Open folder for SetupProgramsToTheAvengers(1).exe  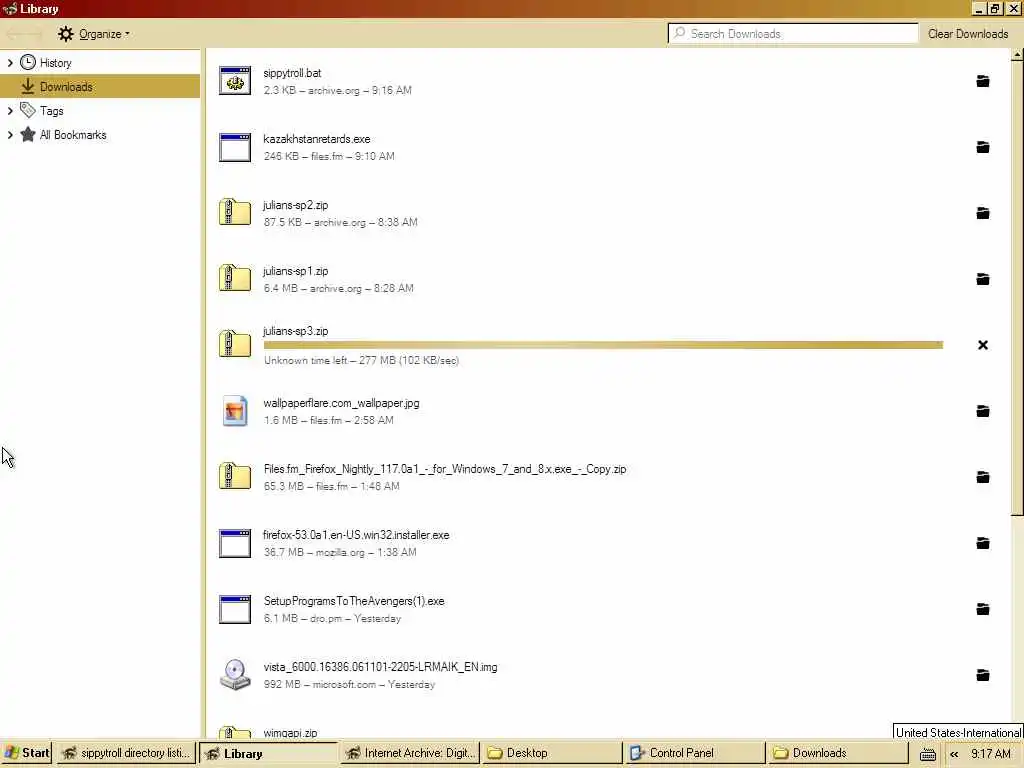click(982, 609)
